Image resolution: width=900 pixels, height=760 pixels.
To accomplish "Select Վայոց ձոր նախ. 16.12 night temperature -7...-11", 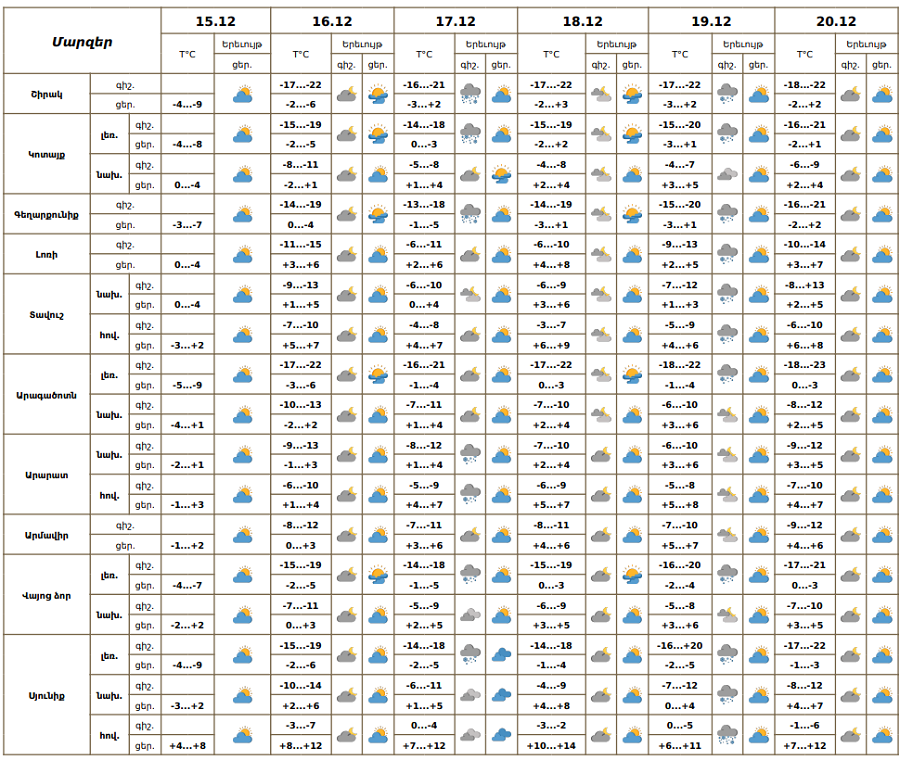I will coord(301,606).
